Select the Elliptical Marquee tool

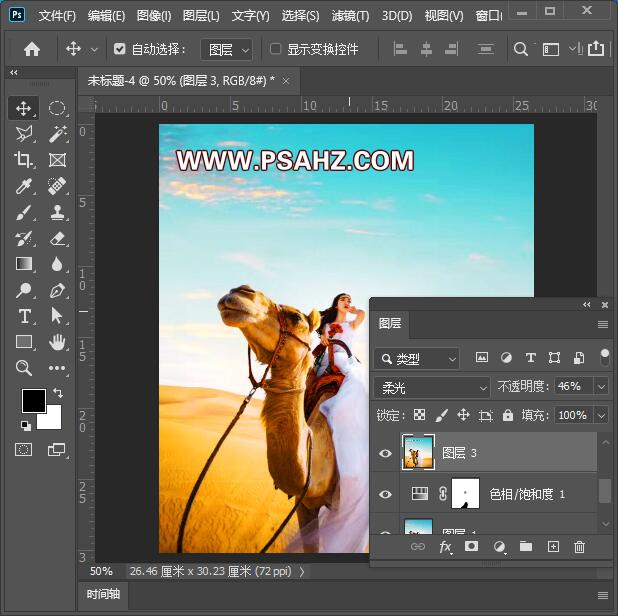coord(57,108)
